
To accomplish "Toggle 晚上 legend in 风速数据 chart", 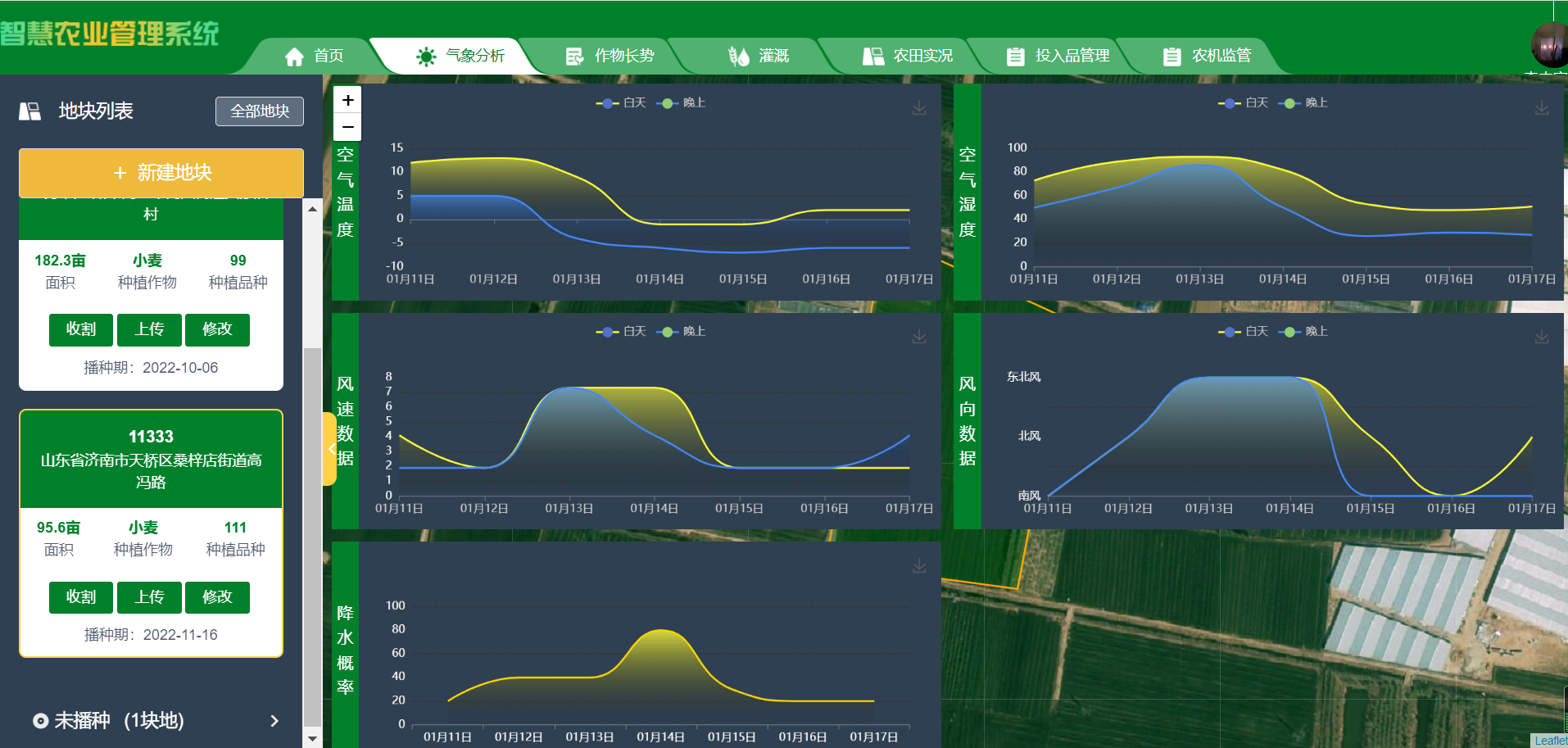I will pyautogui.click(x=682, y=332).
